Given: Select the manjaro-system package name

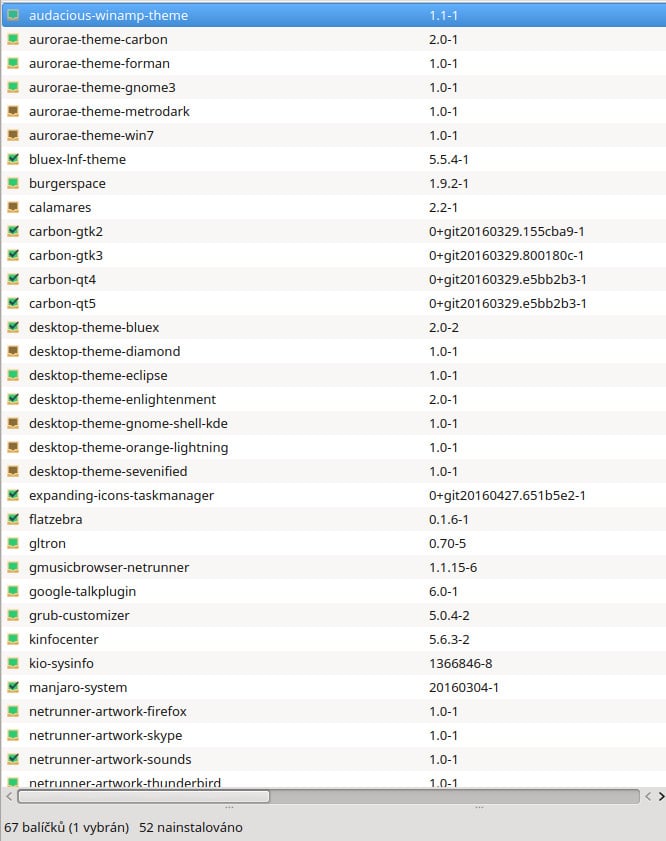Looking at the screenshot, I should click(x=78, y=688).
